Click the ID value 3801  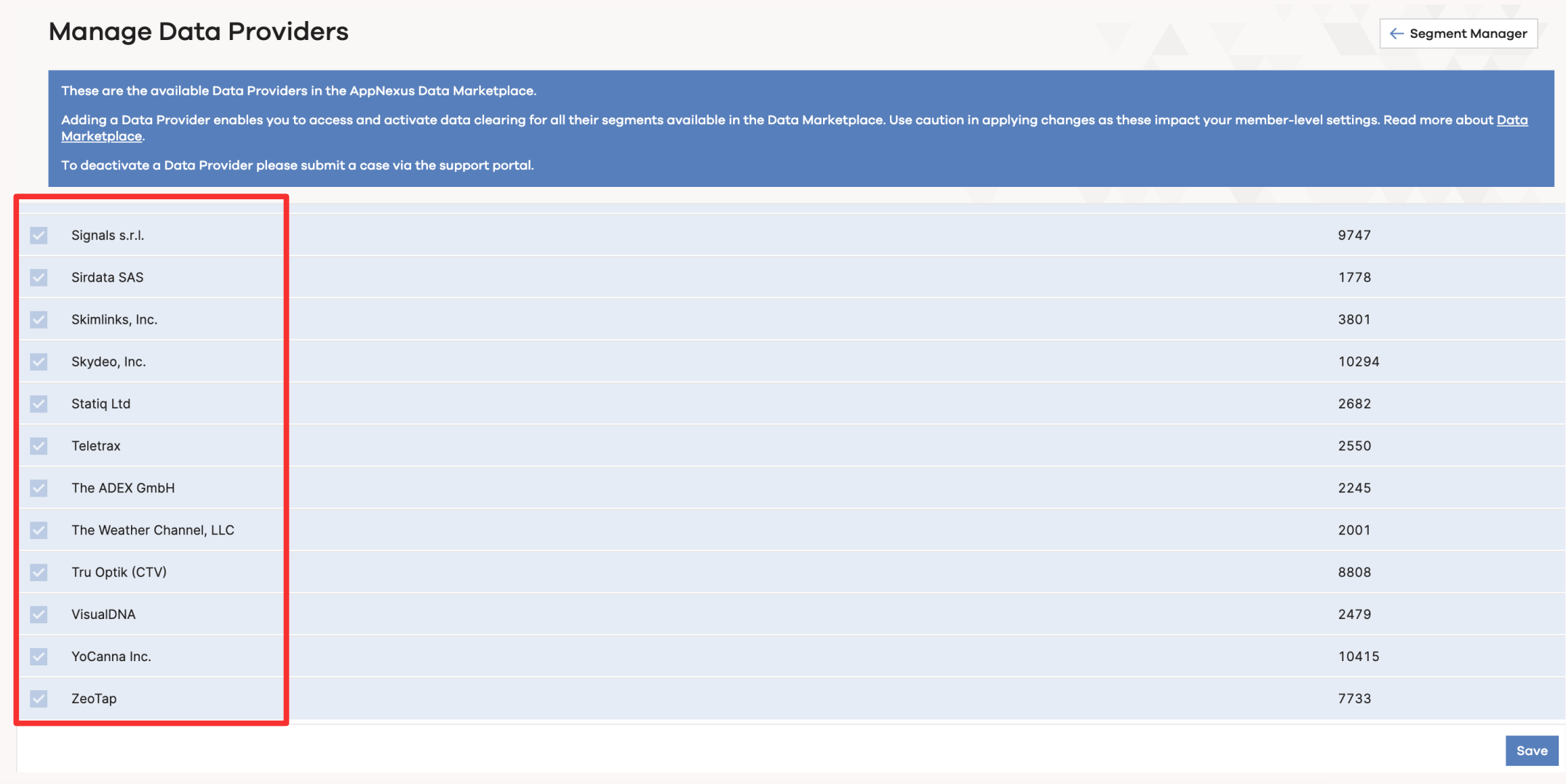[x=1354, y=319]
